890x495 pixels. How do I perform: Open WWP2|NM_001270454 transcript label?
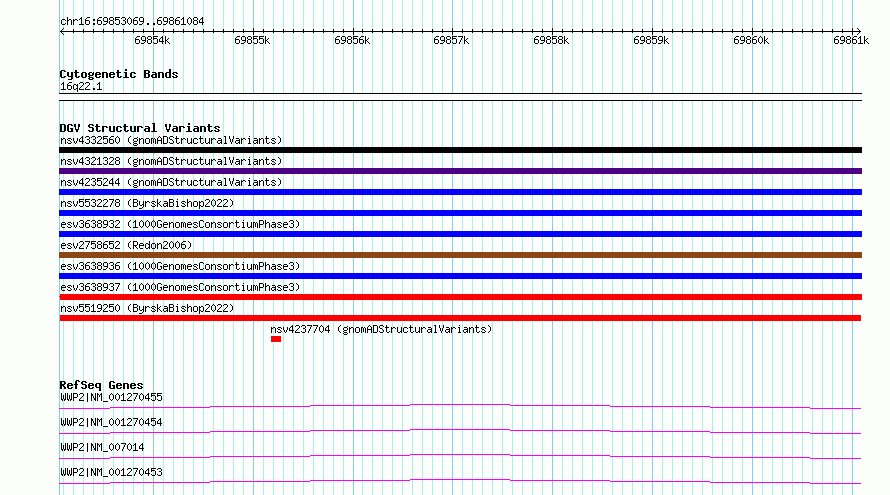[111, 422]
